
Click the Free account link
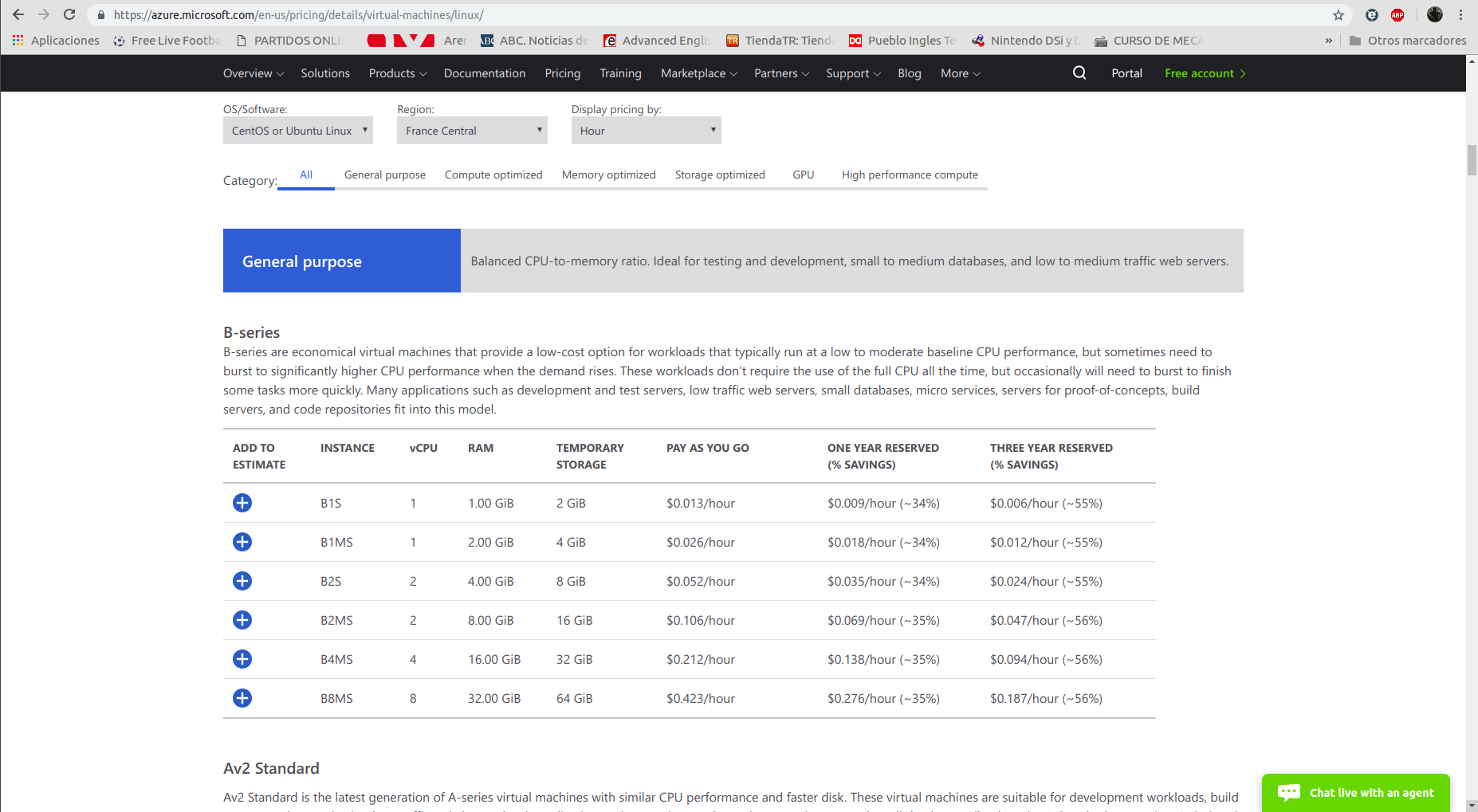click(x=1205, y=73)
